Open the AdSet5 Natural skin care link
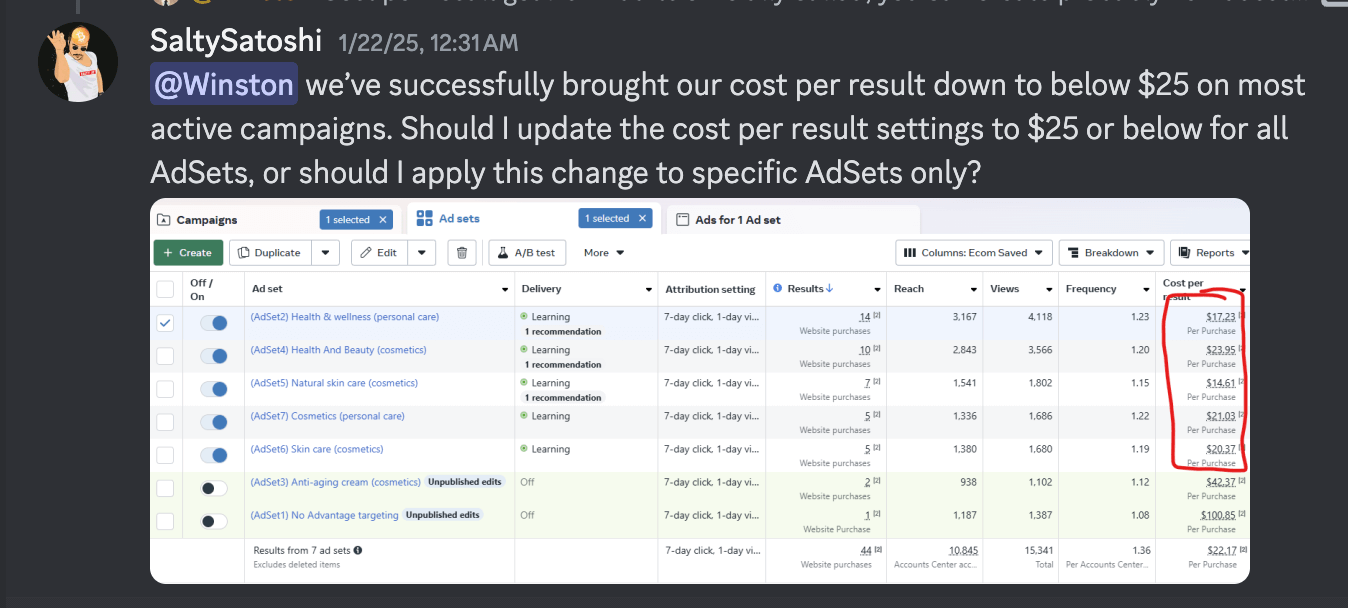This screenshot has height=608, width=1348. tap(334, 383)
